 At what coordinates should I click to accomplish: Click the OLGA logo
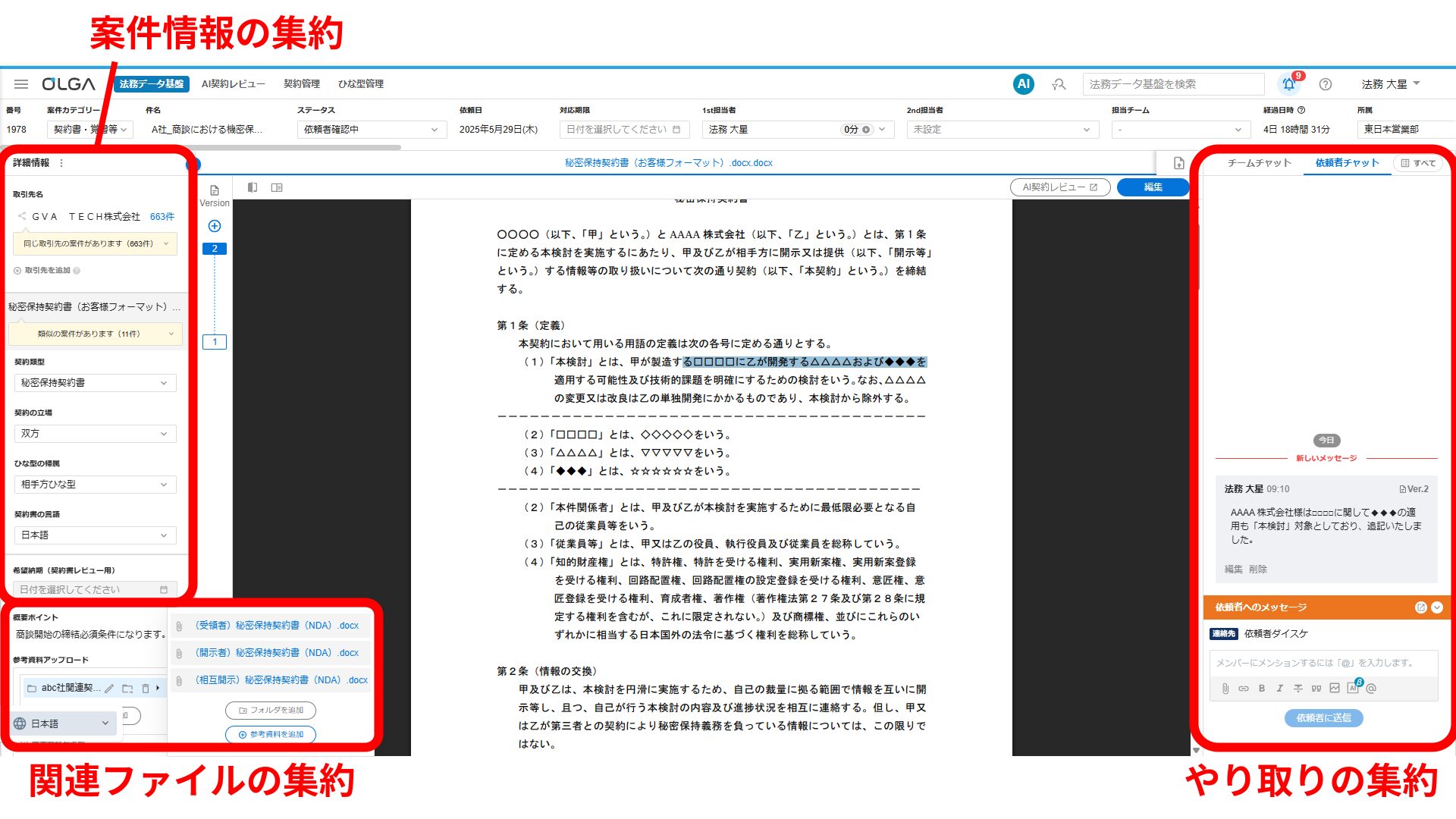tap(68, 84)
